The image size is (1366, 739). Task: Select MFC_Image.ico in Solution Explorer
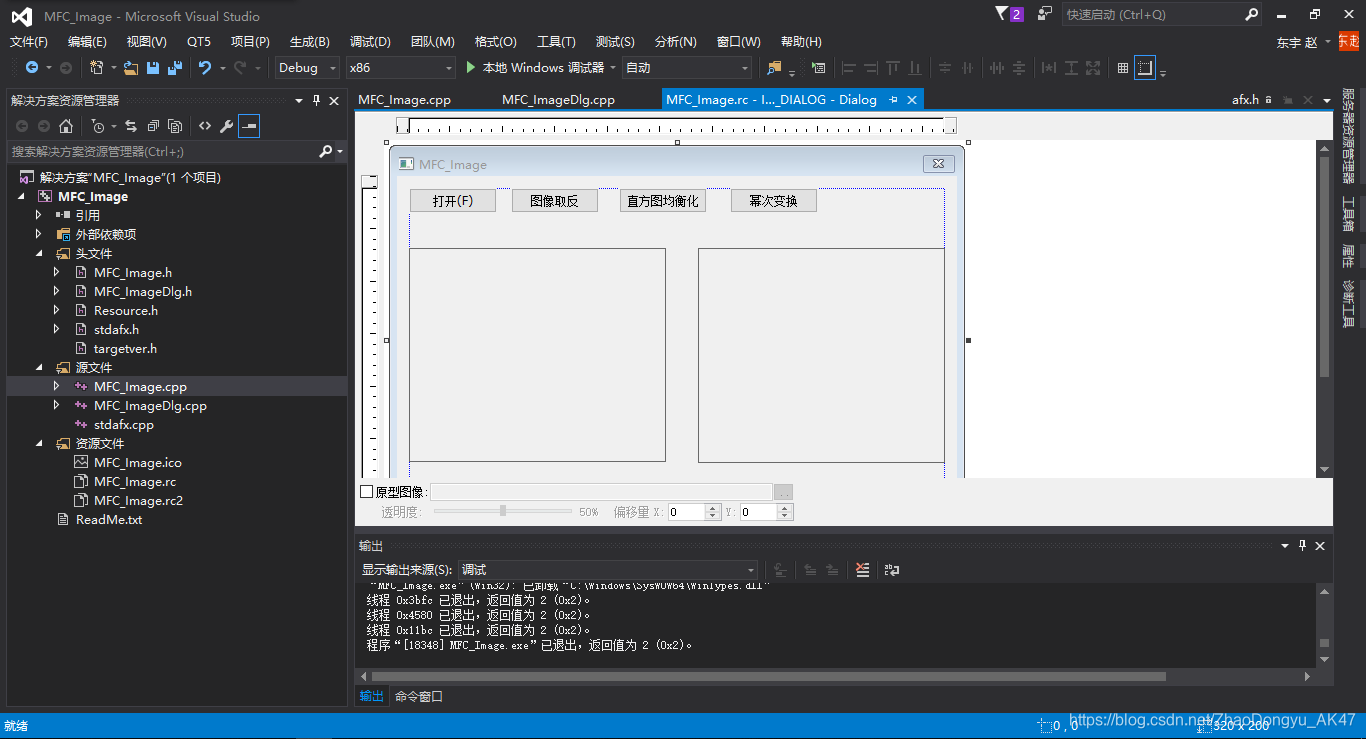pos(138,462)
